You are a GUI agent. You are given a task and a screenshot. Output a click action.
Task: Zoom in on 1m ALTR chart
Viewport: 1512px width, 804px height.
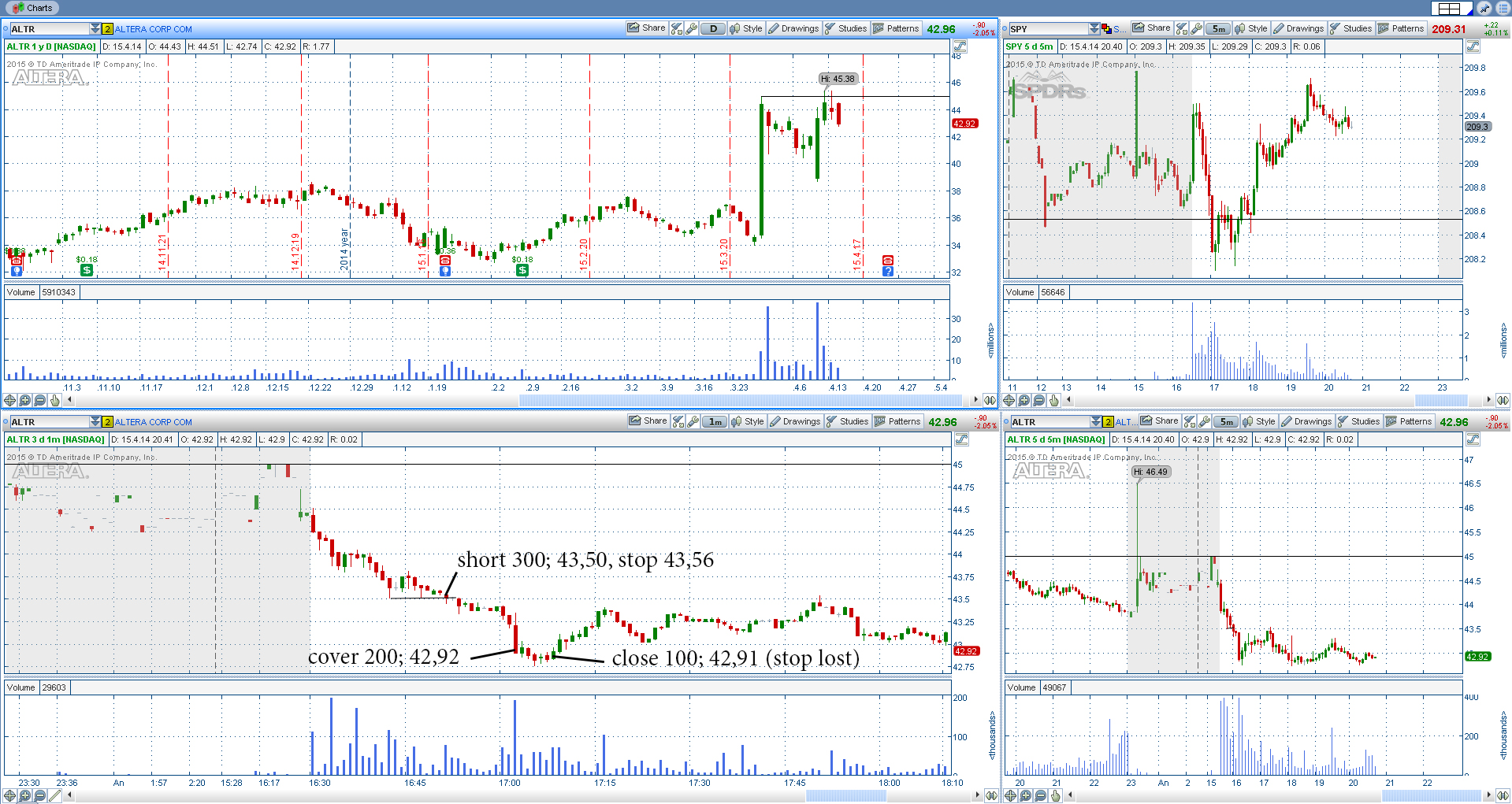(x=25, y=795)
